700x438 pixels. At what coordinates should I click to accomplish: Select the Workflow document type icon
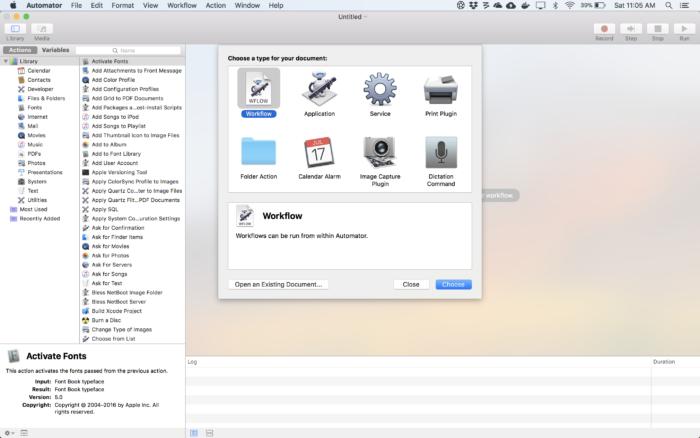258,88
